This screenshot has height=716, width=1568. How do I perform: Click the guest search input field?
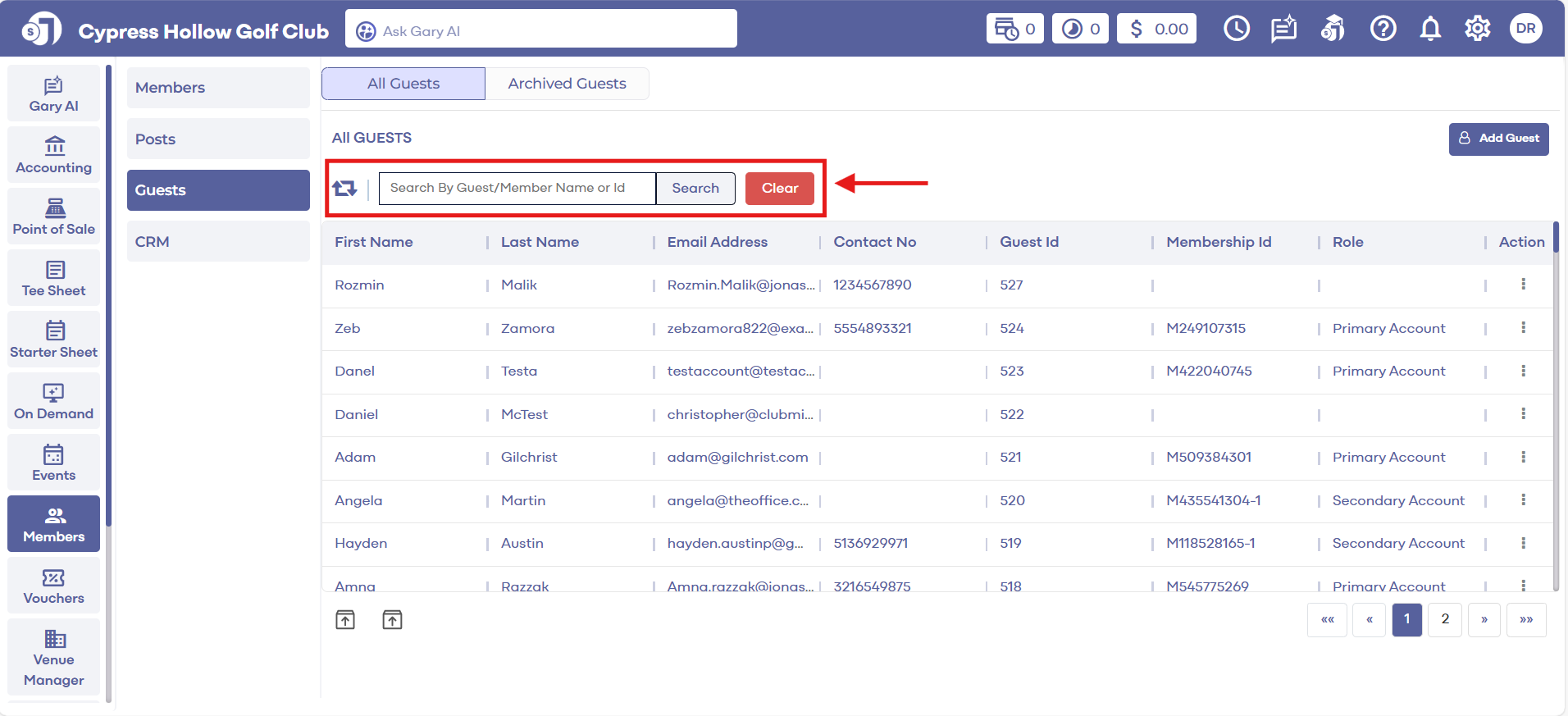click(x=517, y=189)
